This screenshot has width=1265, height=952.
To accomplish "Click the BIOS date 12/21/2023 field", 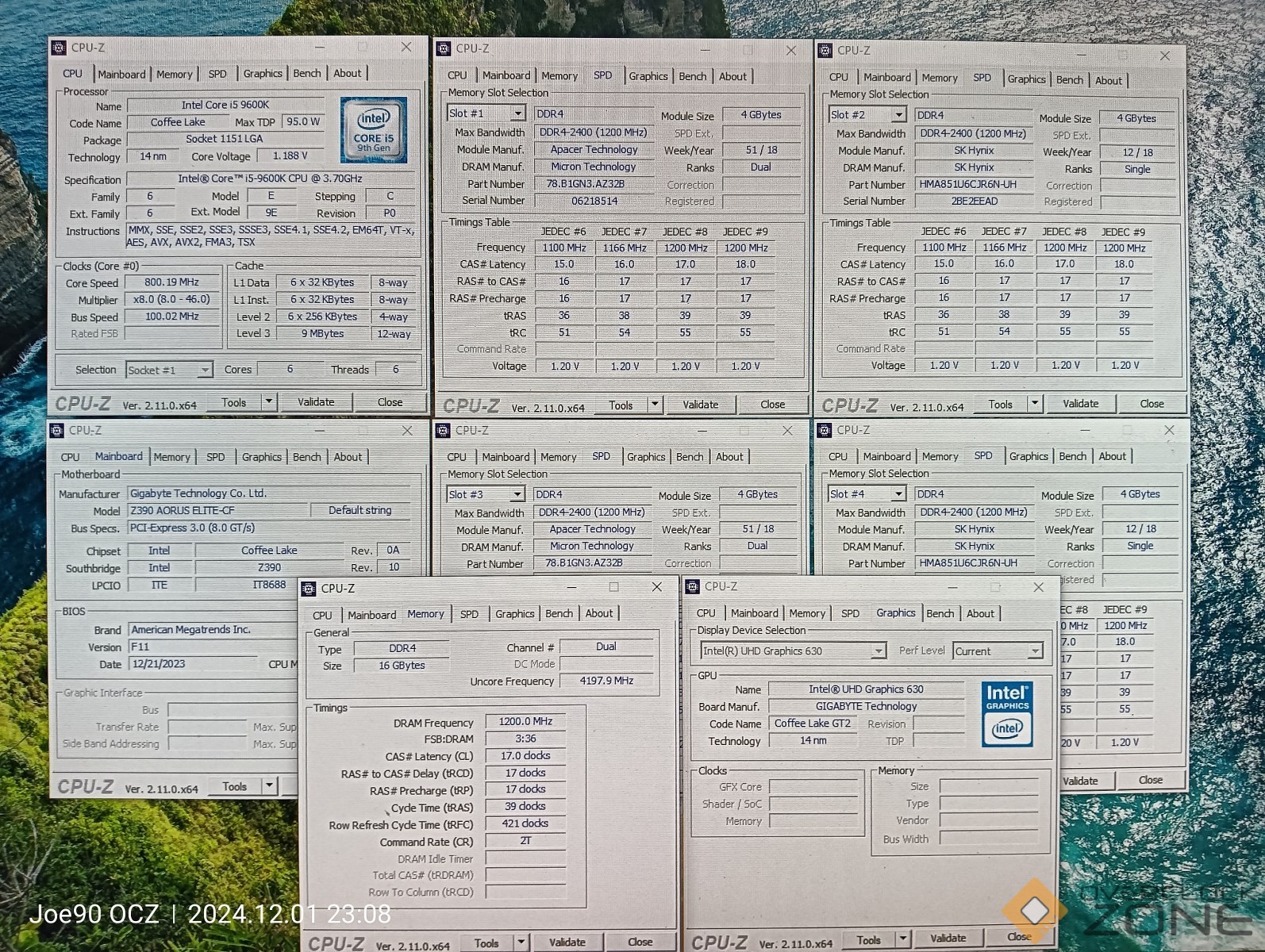I will pyautogui.click(x=193, y=665).
